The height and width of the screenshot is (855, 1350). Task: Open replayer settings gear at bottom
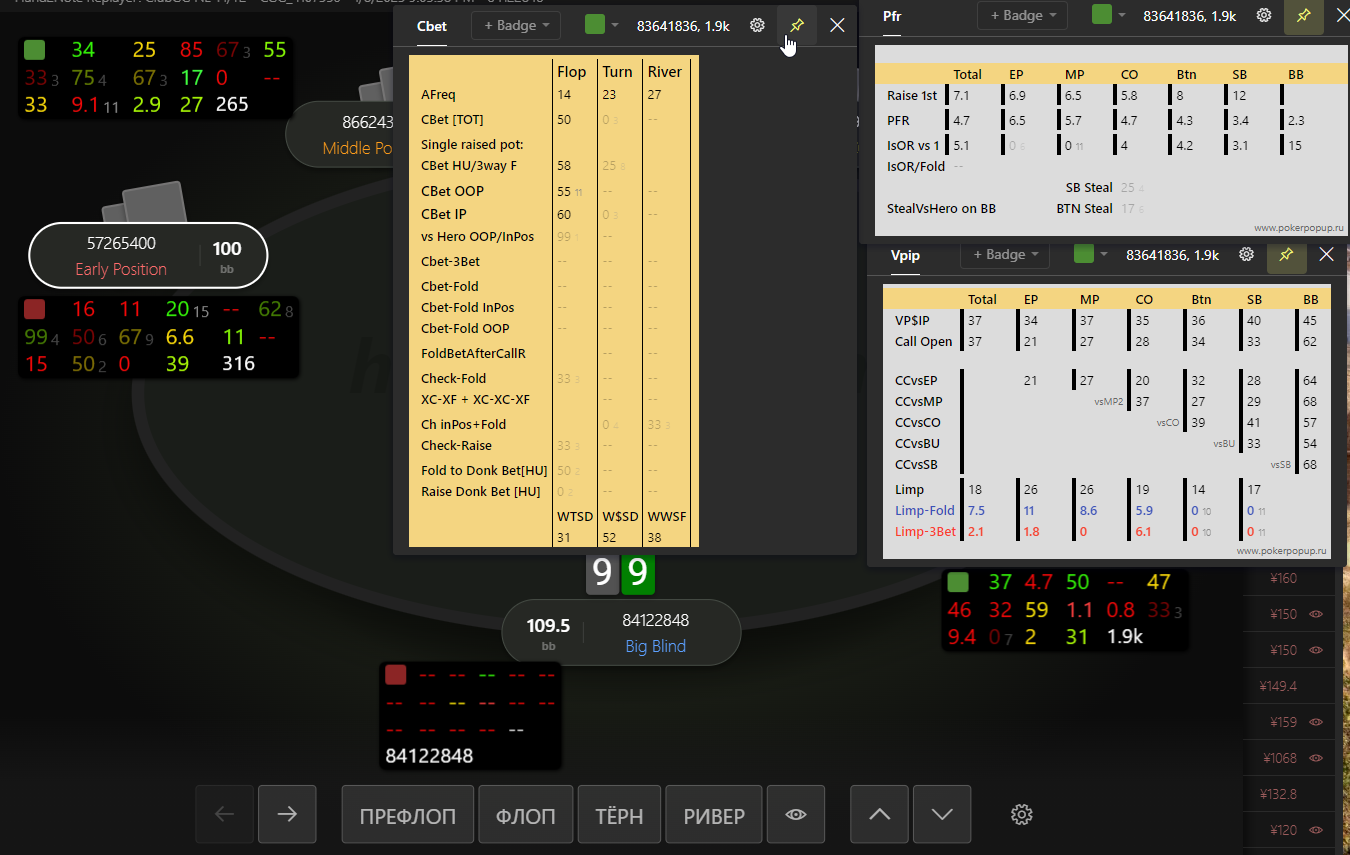1021,815
